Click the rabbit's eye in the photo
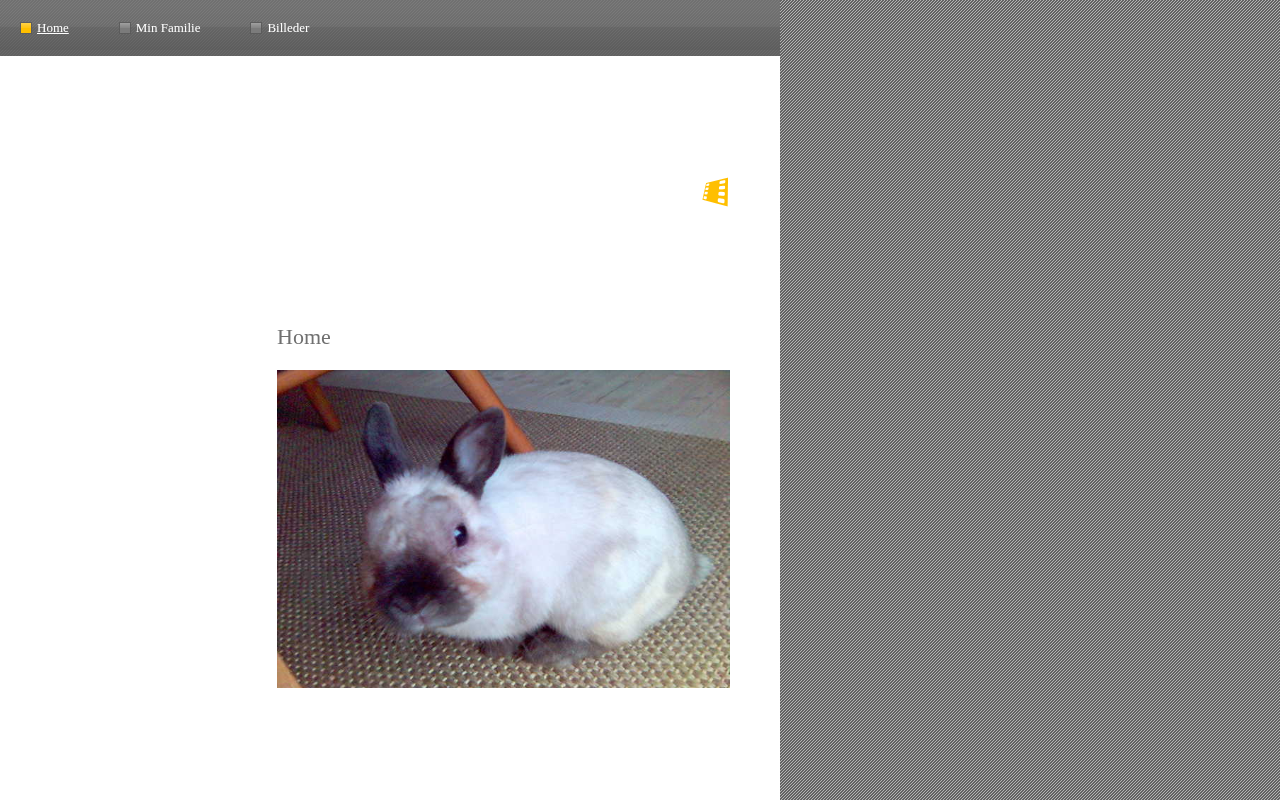 [459, 535]
